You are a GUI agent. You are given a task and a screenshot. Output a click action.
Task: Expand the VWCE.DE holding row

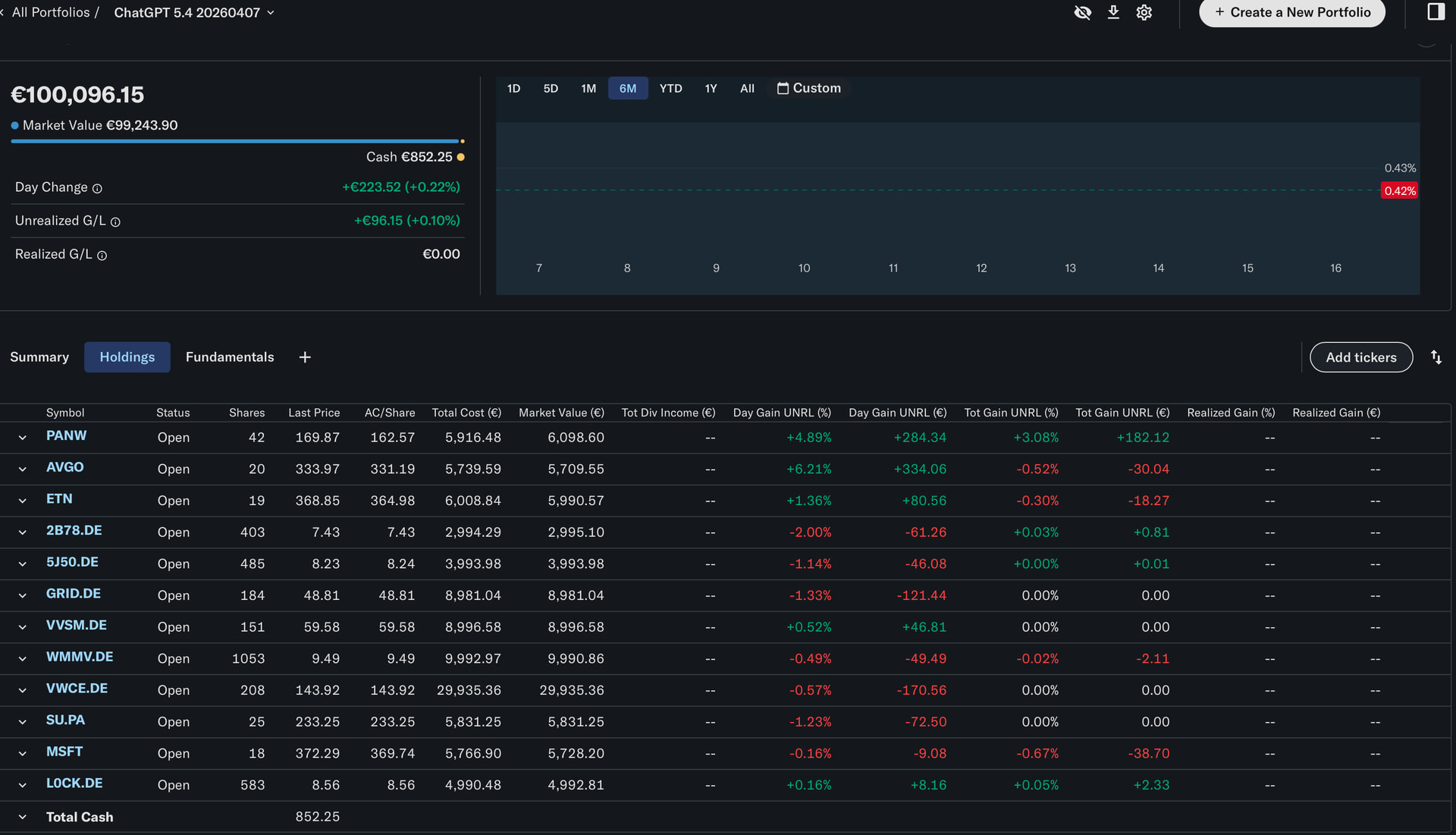coord(22,690)
